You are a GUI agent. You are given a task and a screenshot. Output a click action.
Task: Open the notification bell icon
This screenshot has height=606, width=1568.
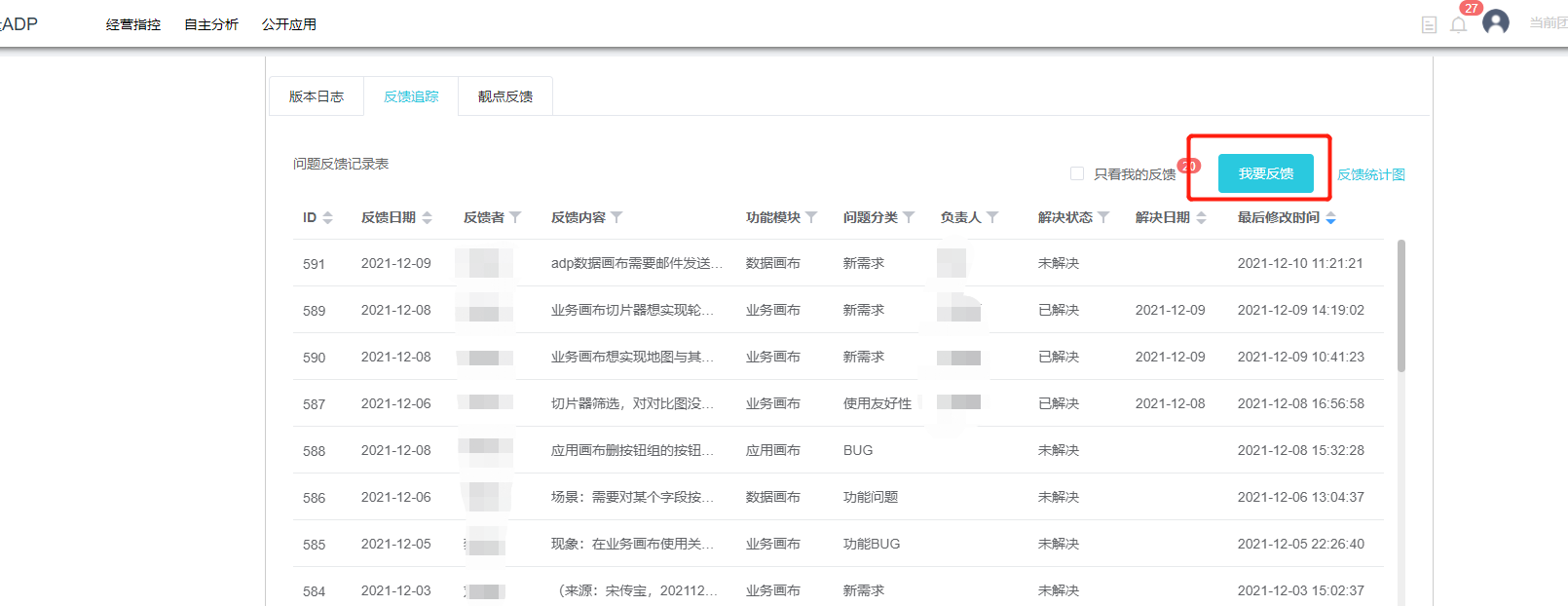click(x=1458, y=25)
